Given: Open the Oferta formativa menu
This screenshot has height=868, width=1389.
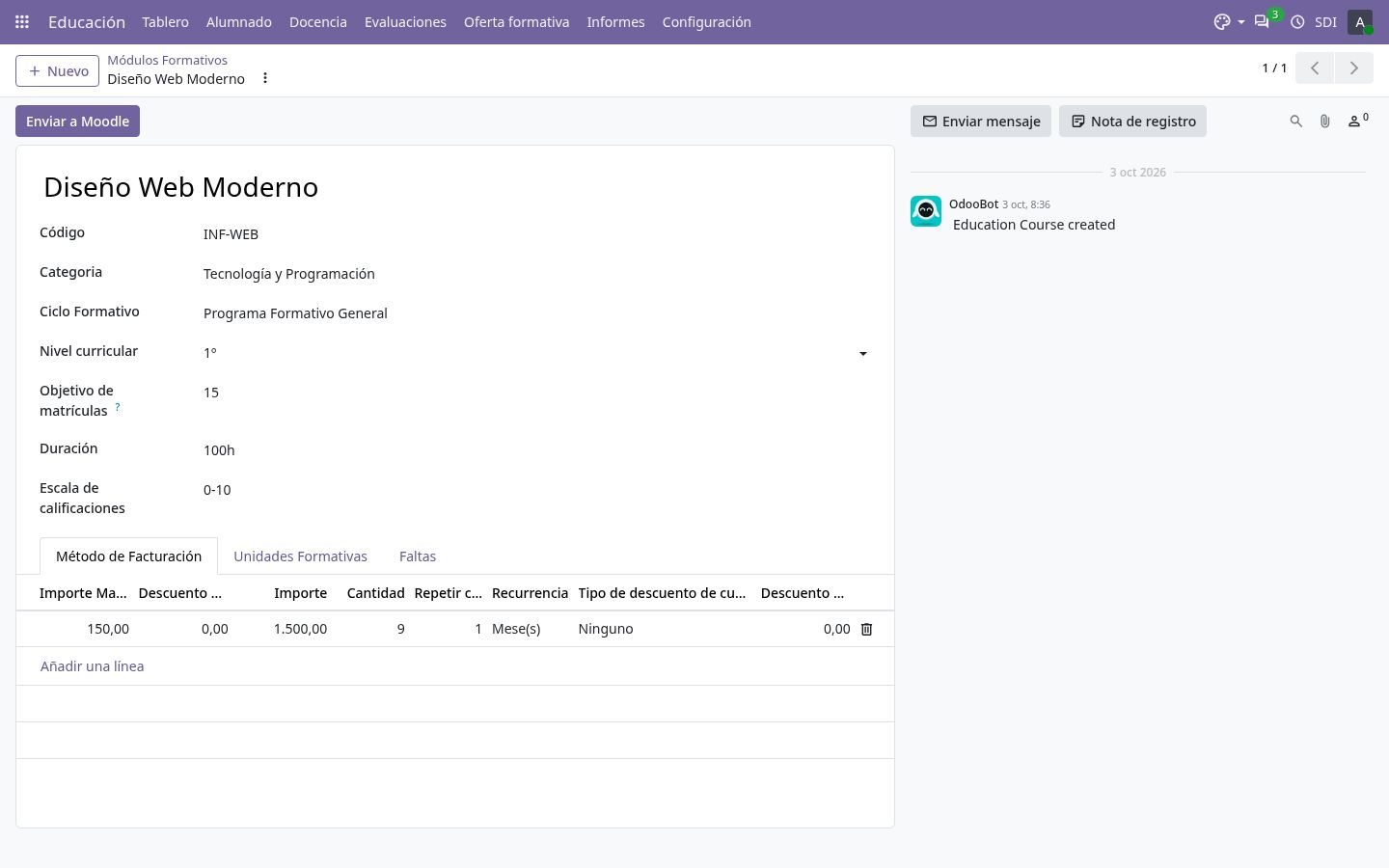Looking at the screenshot, I should (516, 21).
